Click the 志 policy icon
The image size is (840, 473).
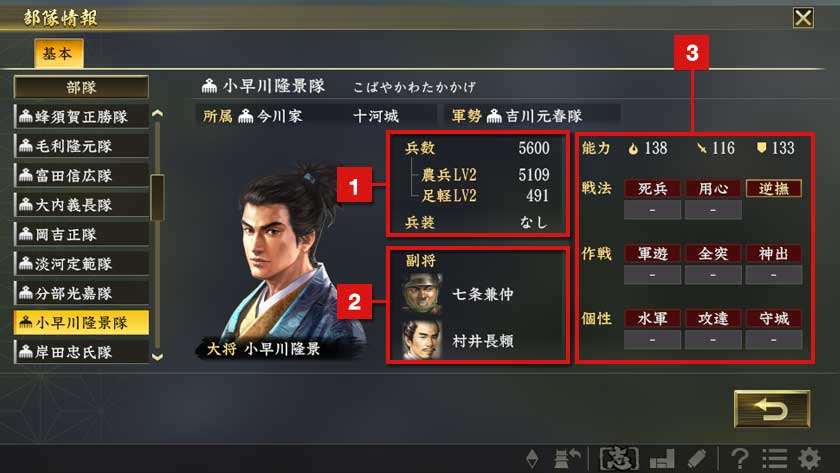(619, 459)
